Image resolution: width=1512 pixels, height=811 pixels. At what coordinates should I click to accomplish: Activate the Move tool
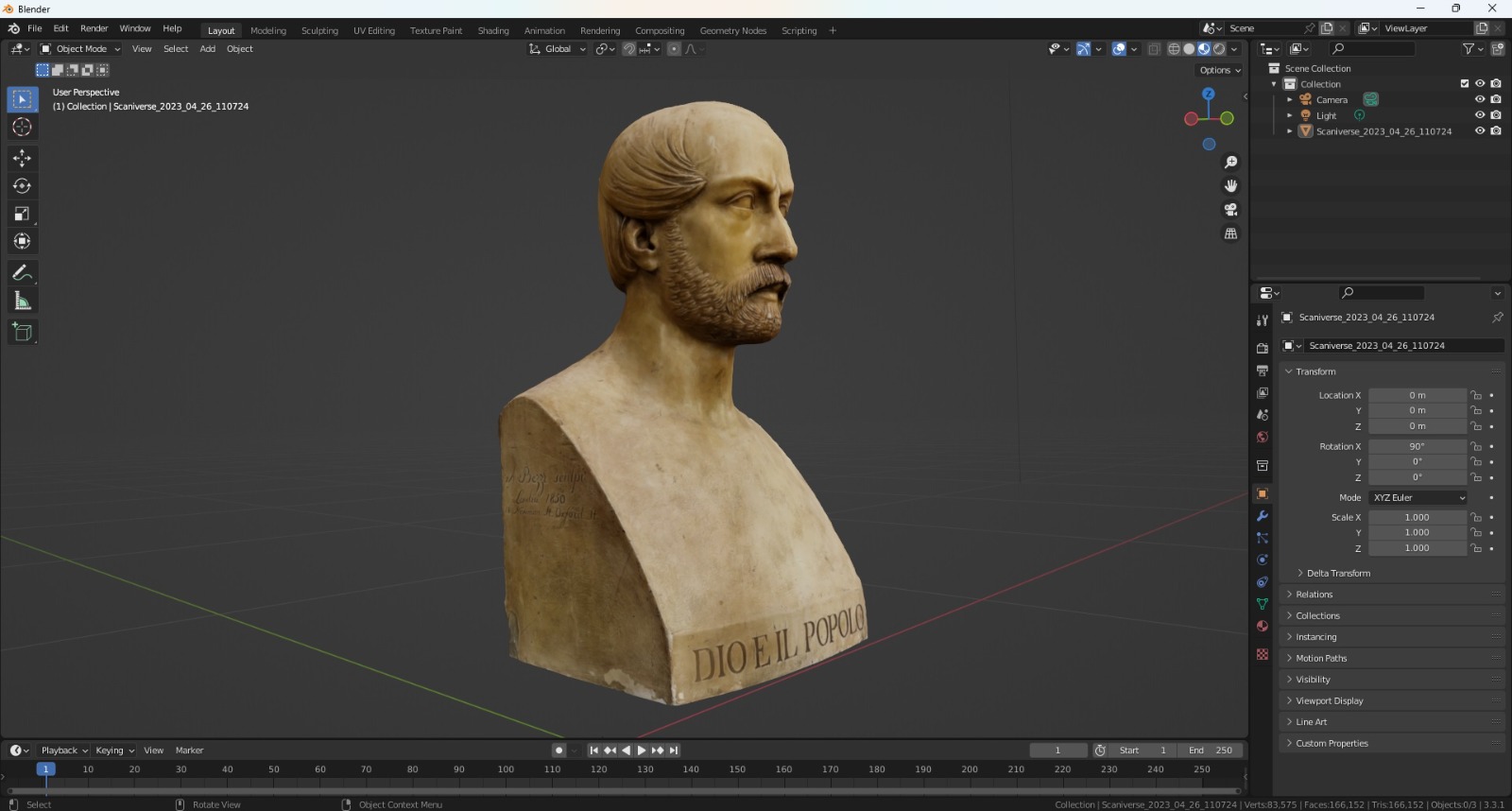click(22, 158)
